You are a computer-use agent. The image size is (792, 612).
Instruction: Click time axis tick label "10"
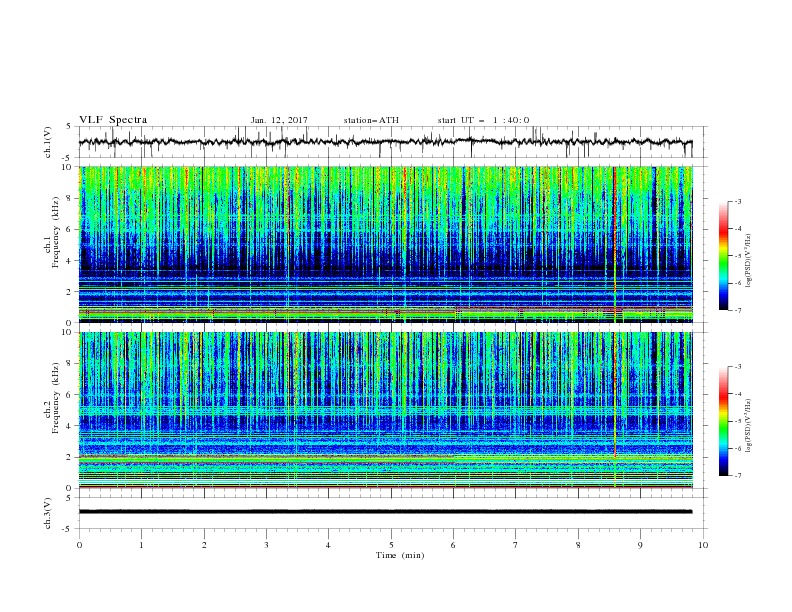tap(703, 545)
